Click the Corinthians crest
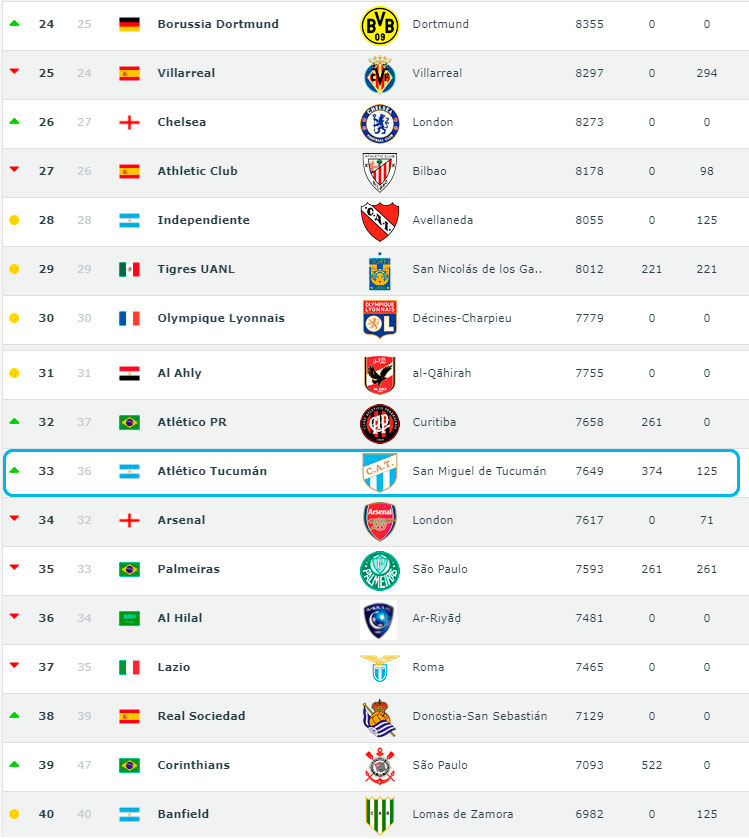The width and height of the screenshot is (749, 839). (x=380, y=766)
